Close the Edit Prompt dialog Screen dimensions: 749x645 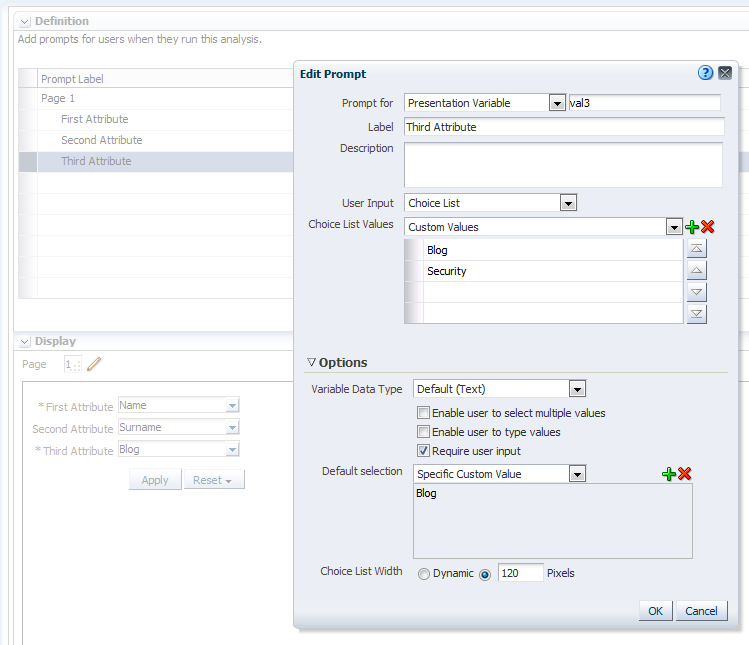pyautogui.click(x=725, y=73)
